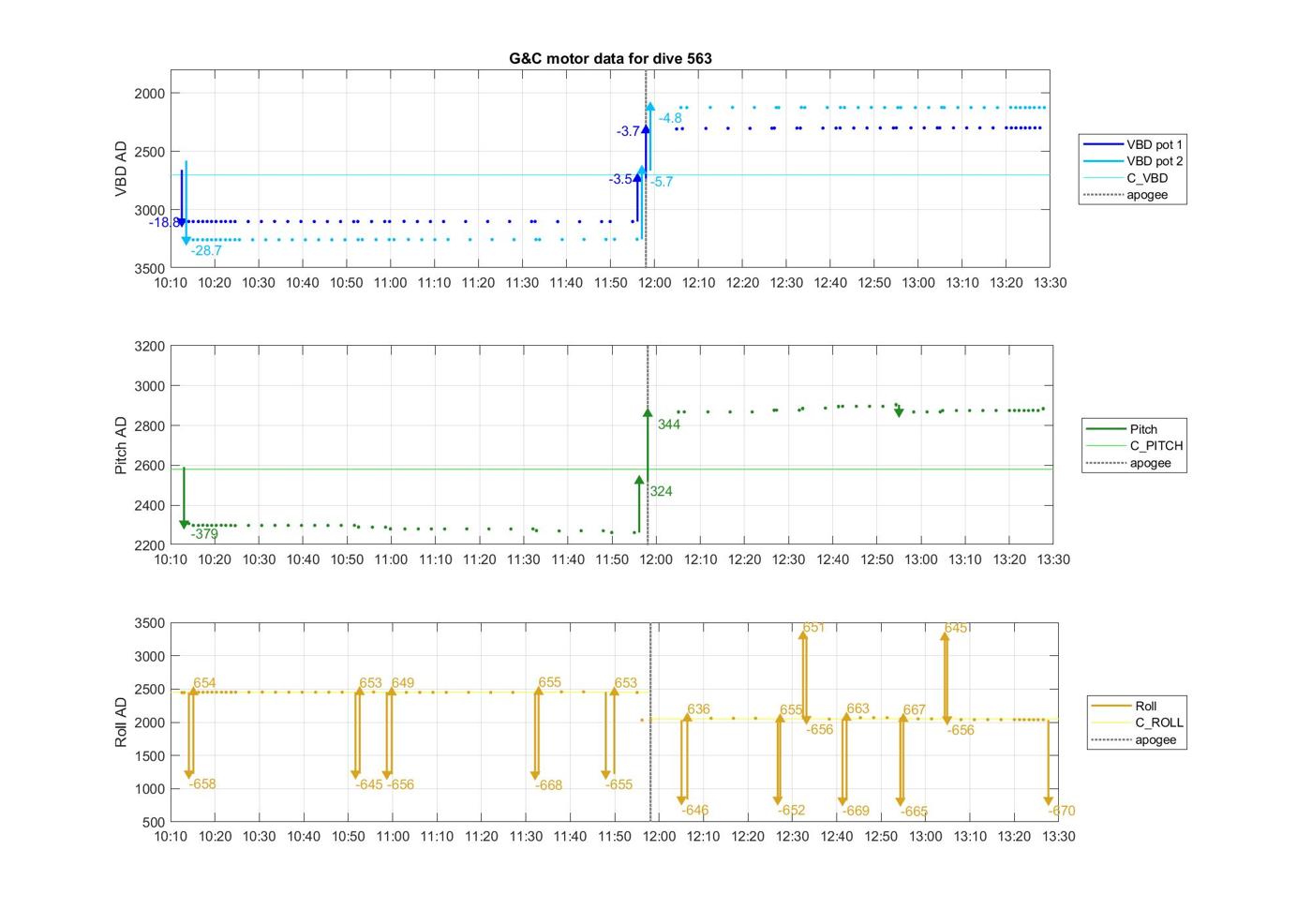The width and height of the screenshot is (1312, 924).
Task: Click the '-655' roll annotation
Action: pos(619,784)
